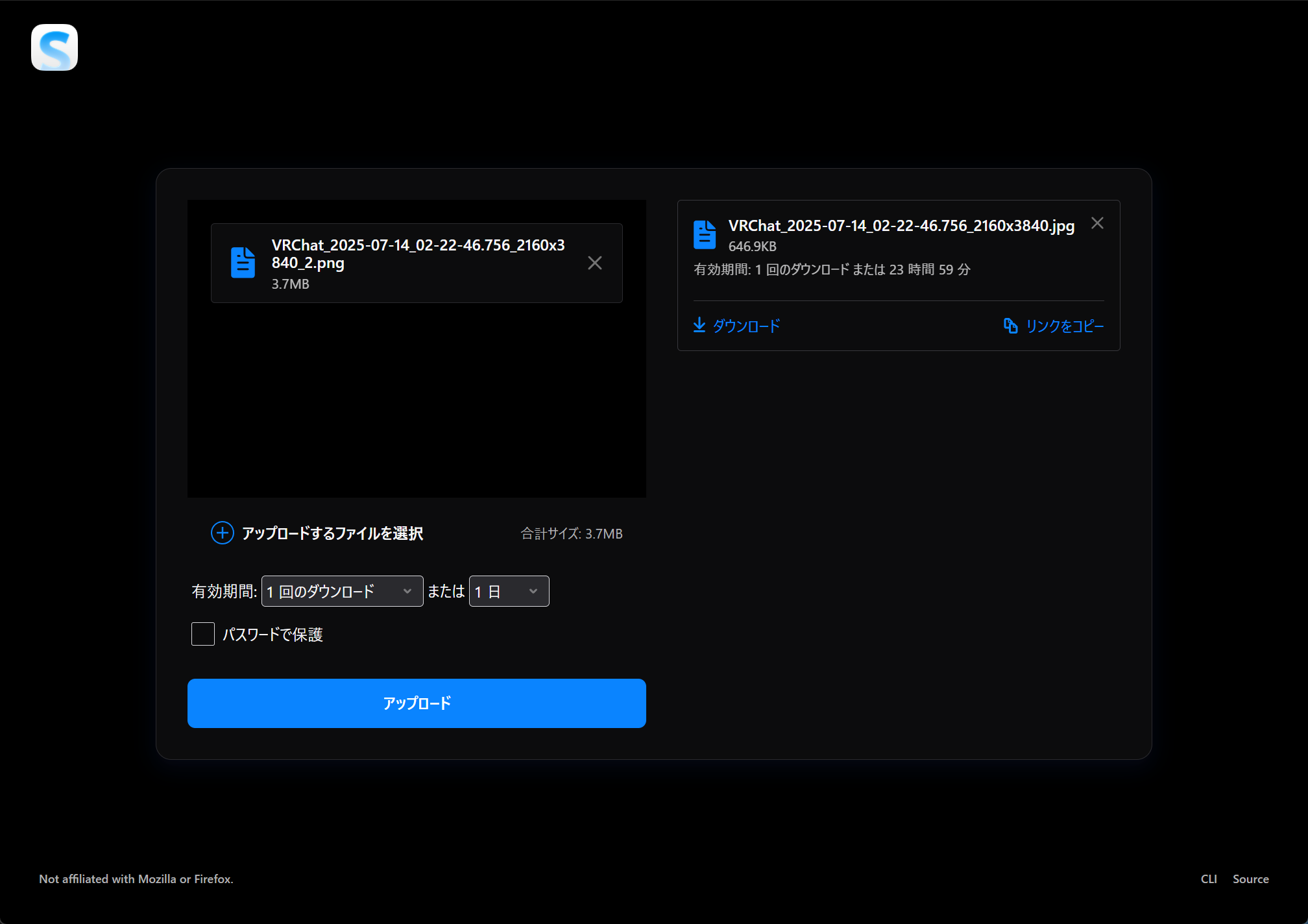
Task: Click the VRChat jpg file name
Action: 902,226
